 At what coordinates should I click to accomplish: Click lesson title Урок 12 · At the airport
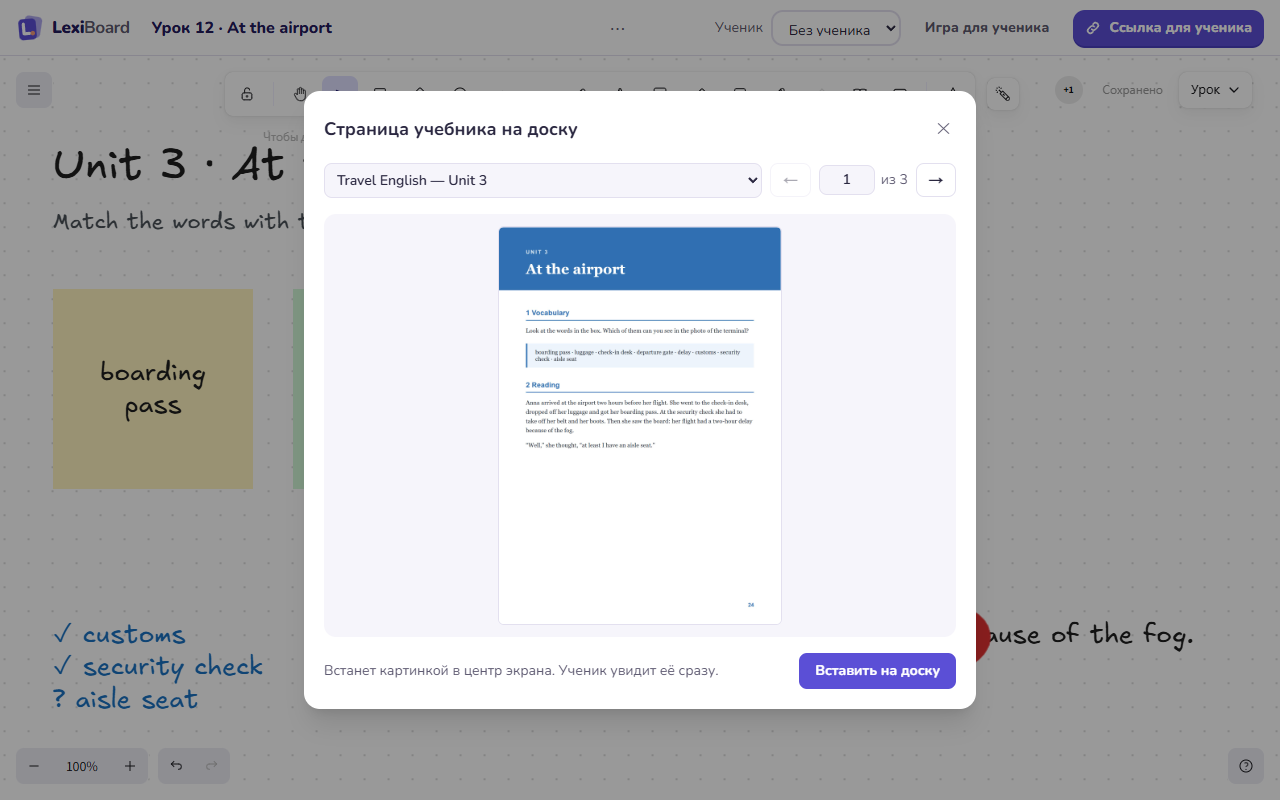[x=242, y=28]
